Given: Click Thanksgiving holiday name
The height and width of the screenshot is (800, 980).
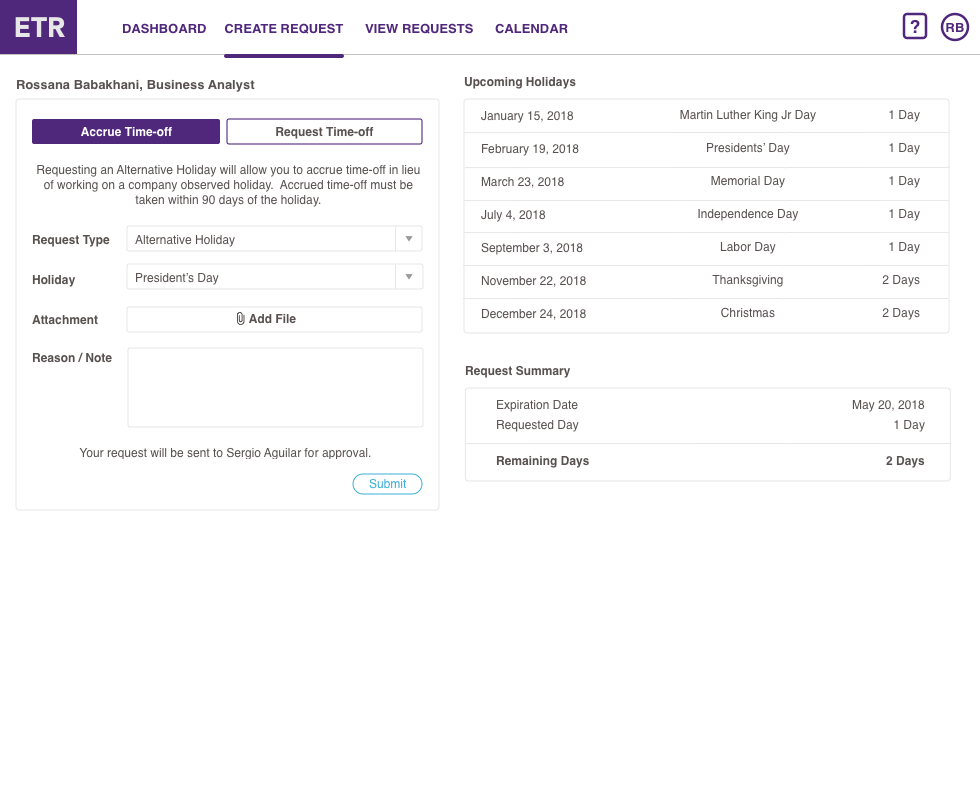Looking at the screenshot, I should tap(748, 281).
